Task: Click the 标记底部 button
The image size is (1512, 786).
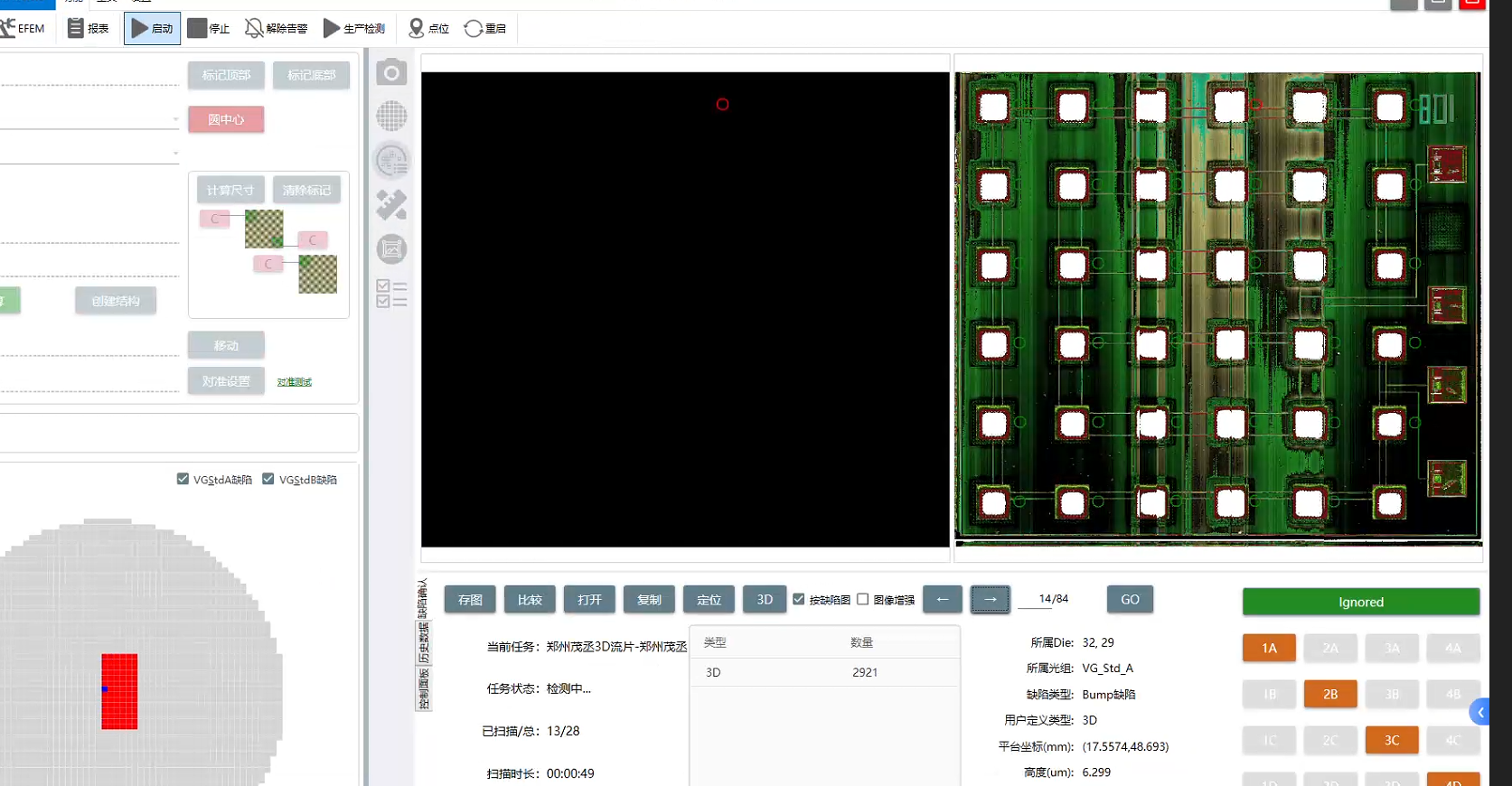Action: [311, 75]
